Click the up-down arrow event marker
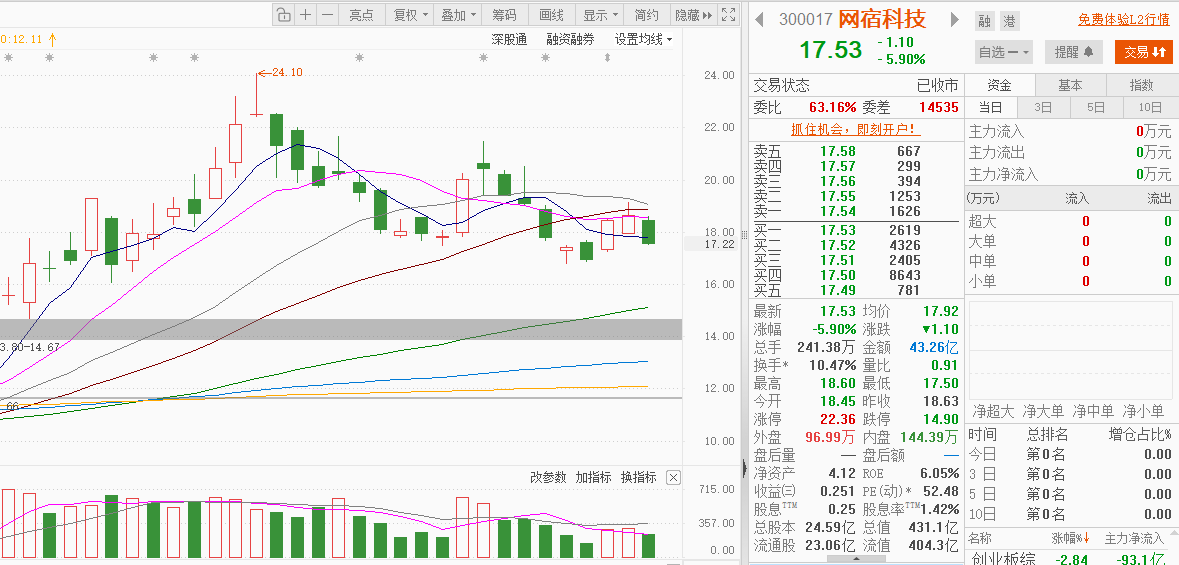This screenshot has width=1179, height=565. (607, 57)
